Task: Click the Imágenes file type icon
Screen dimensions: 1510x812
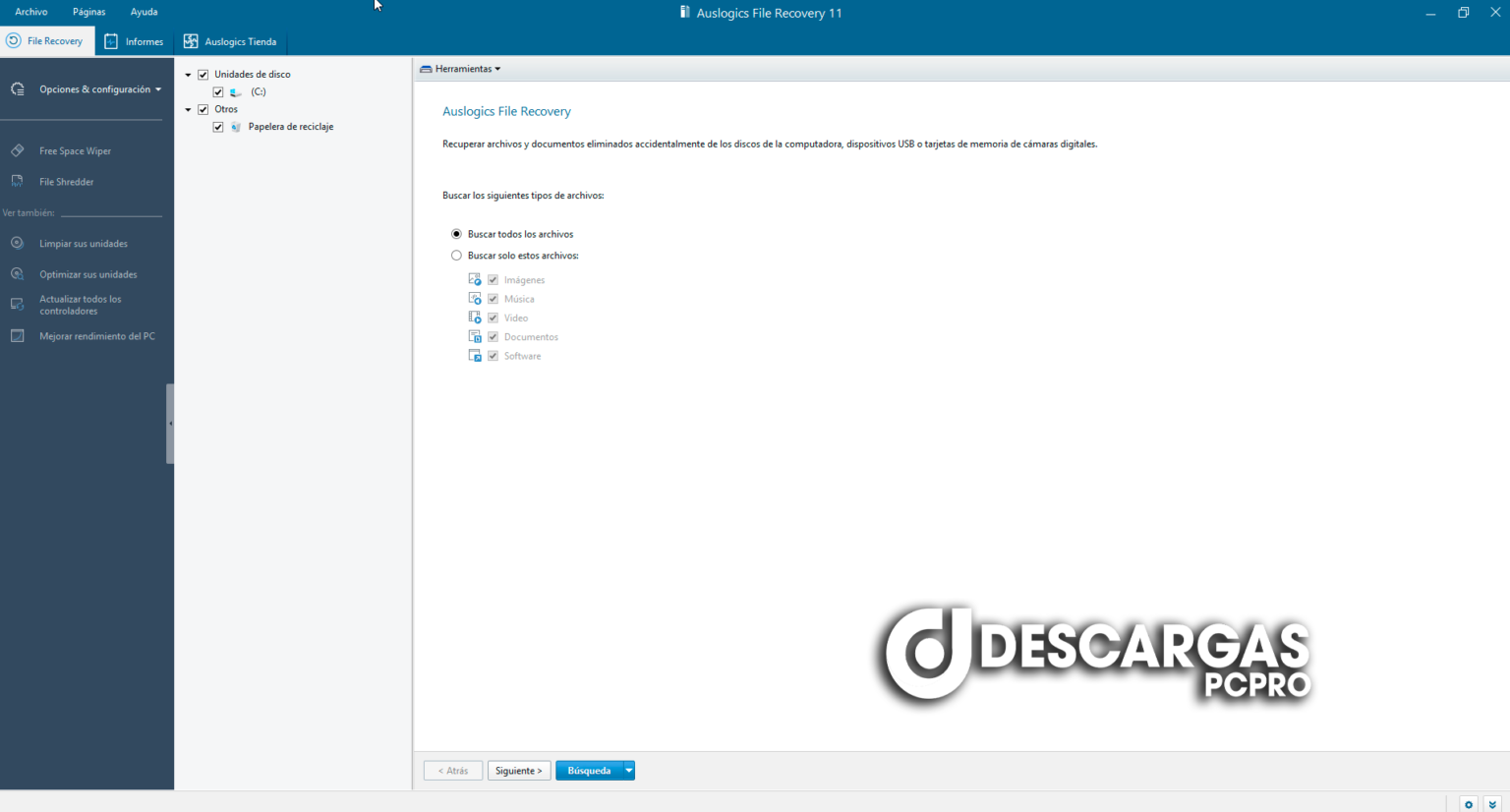Action: click(475, 279)
